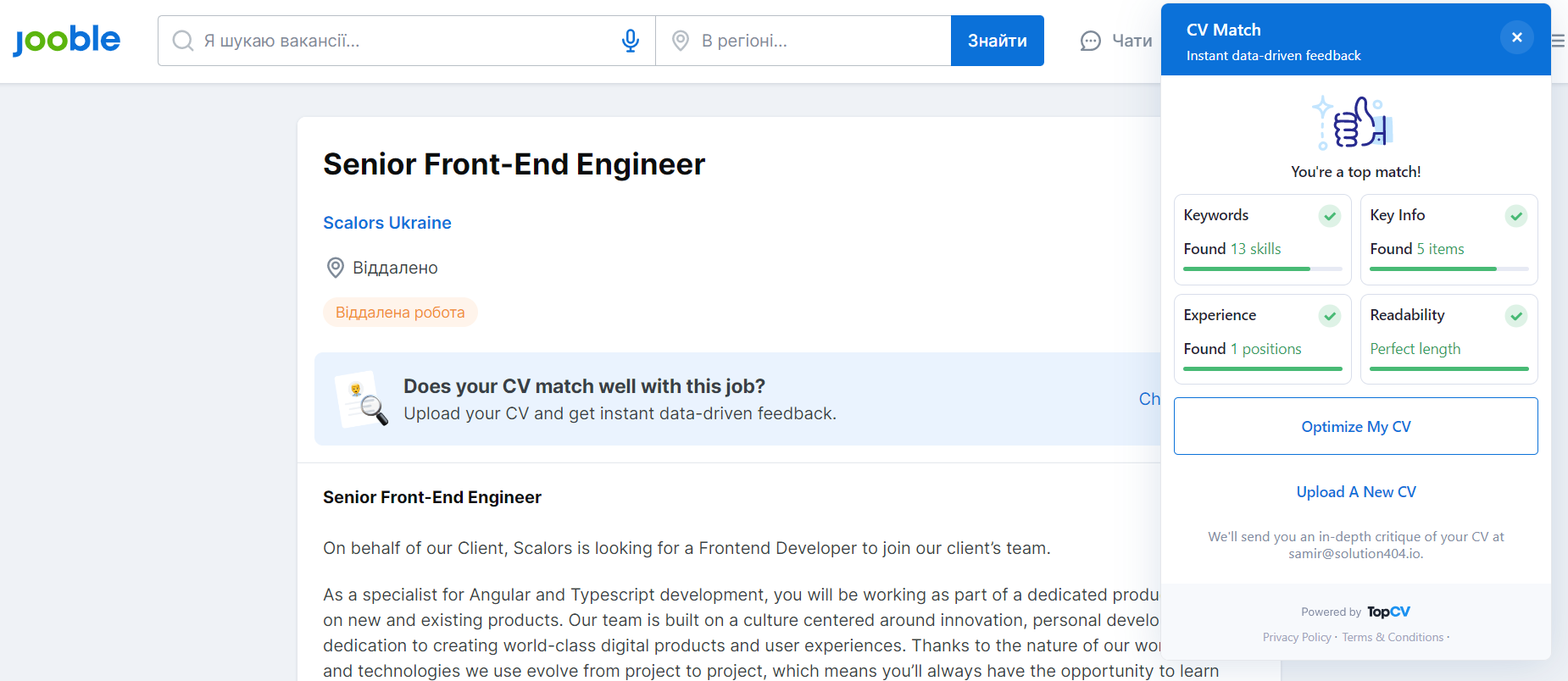The width and height of the screenshot is (1568, 681).
Task: Open the Terms & Conditions link
Action: [1393, 637]
